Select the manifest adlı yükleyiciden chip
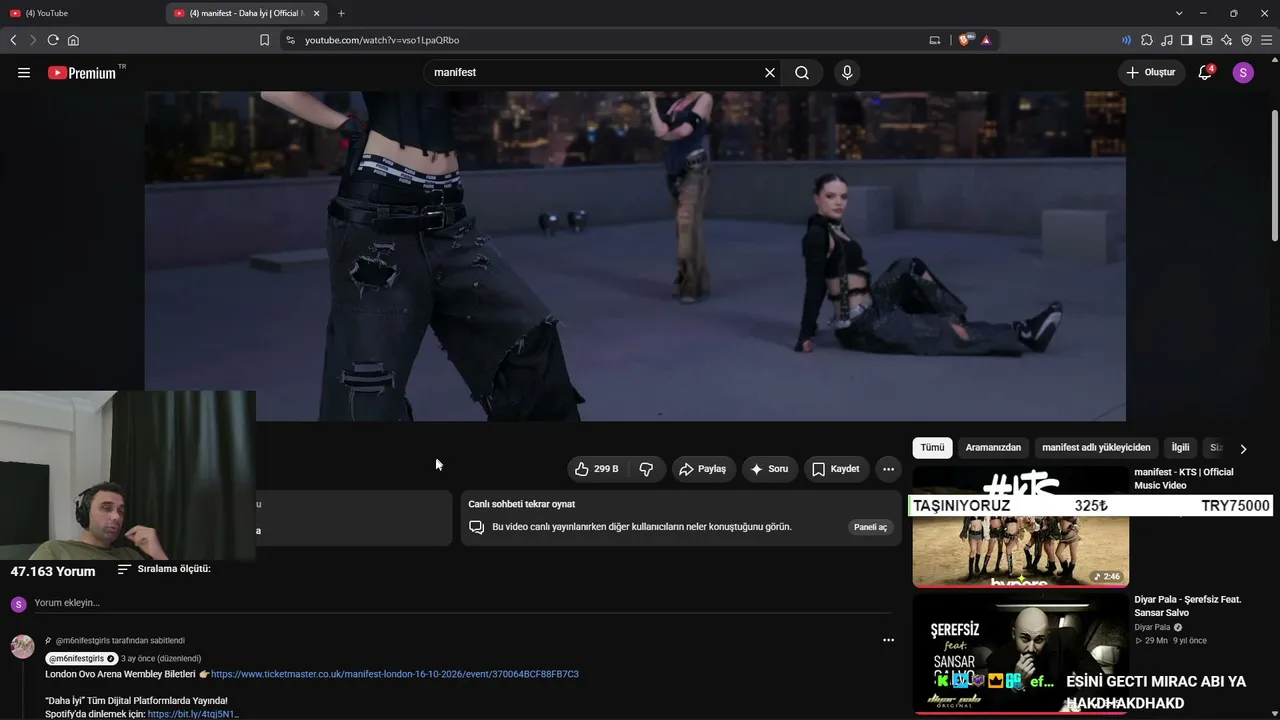This screenshot has height=720, width=1280. (x=1096, y=448)
